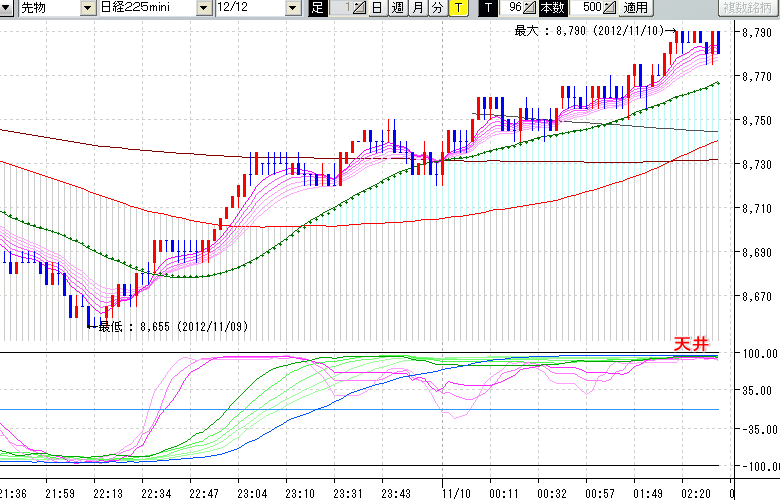
Task: Click the 本数 bar count label
Action: pyautogui.click(x=552, y=9)
